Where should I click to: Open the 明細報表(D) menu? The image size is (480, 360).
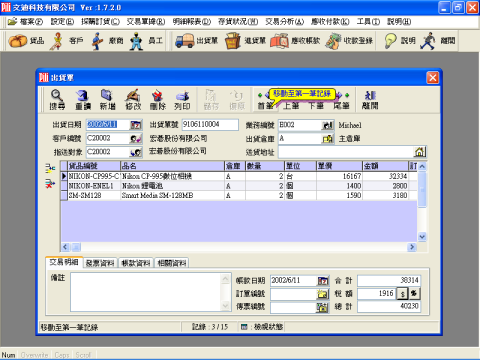point(192,22)
